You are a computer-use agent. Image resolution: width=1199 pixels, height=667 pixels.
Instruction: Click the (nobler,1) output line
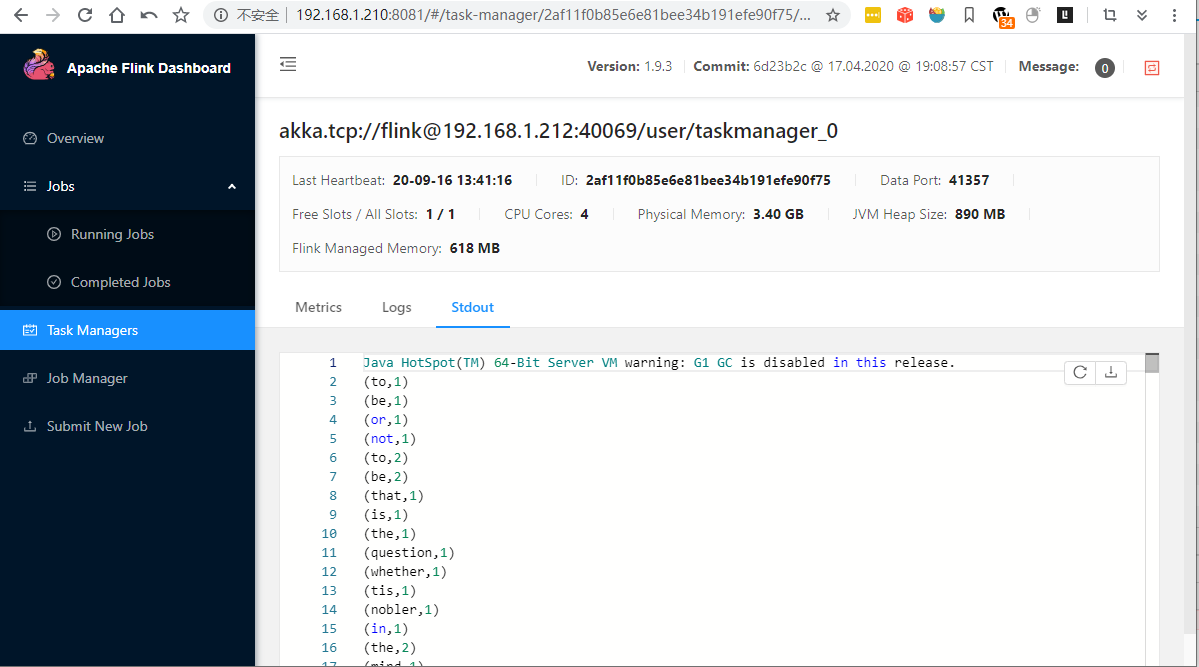click(x=401, y=610)
